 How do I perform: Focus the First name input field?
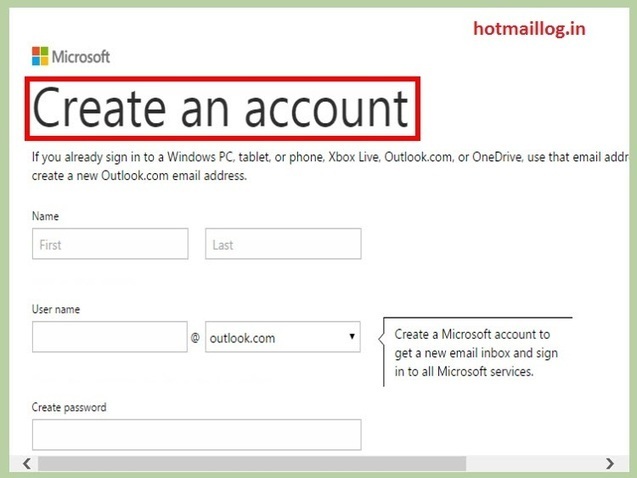click(110, 244)
